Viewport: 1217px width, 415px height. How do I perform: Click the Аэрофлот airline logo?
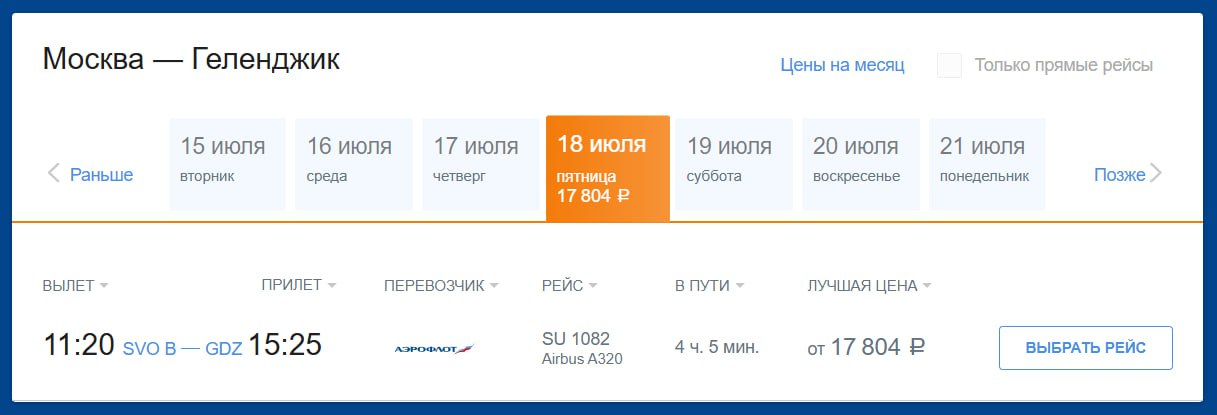click(x=435, y=348)
